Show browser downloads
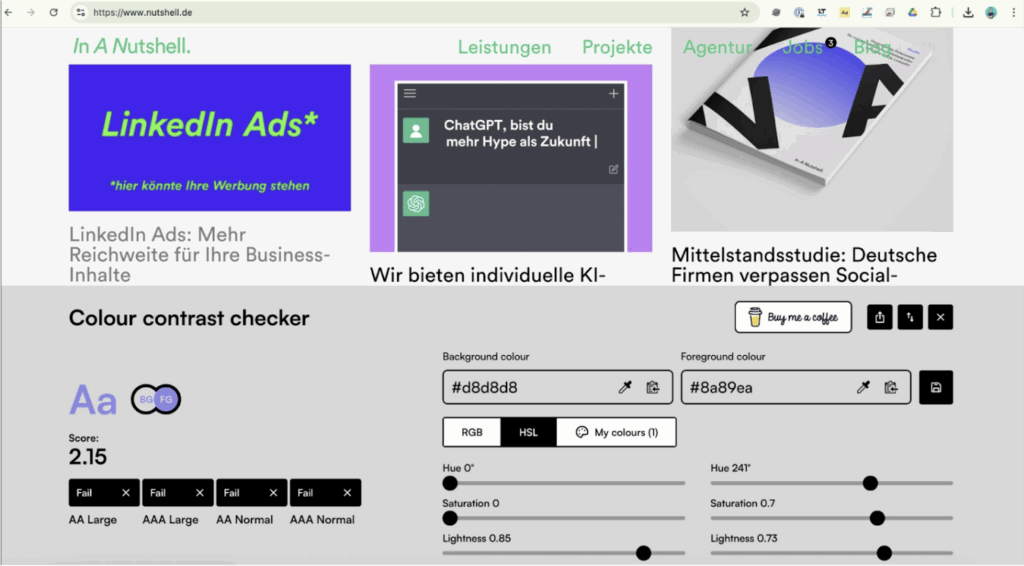 [968, 12]
